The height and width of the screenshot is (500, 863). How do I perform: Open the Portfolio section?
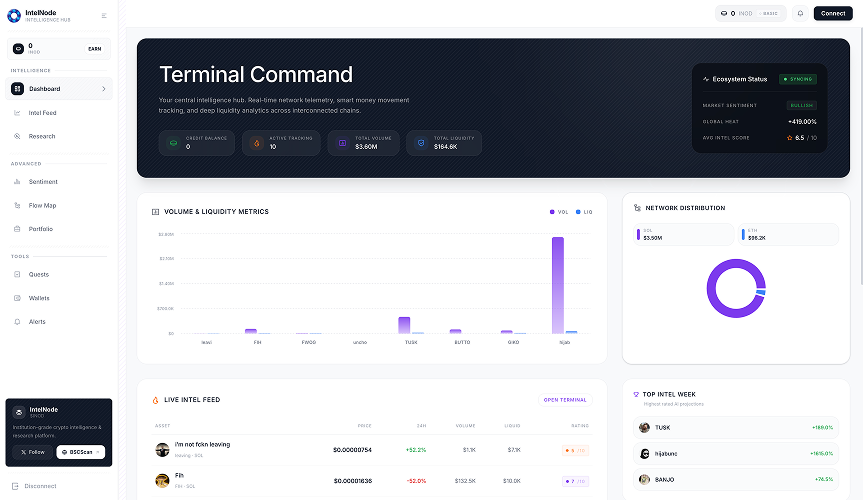click(41, 229)
